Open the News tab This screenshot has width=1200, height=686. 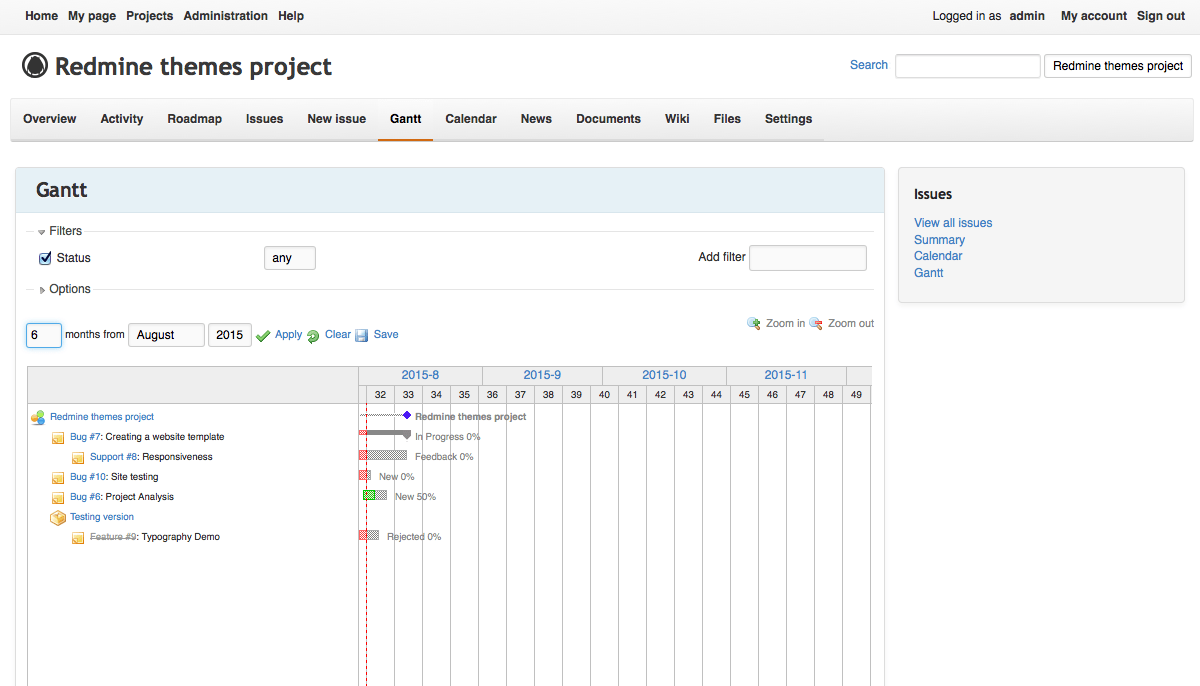click(536, 119)
